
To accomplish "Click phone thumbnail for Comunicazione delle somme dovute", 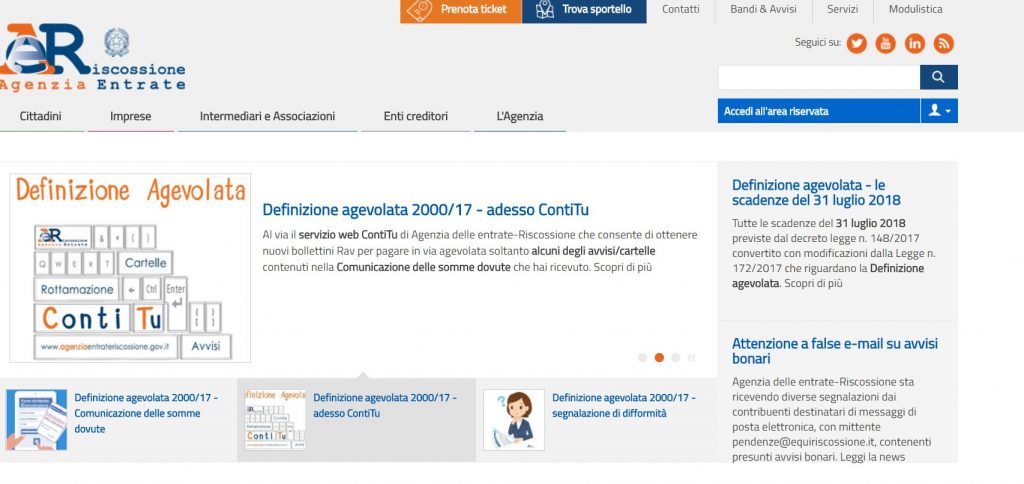I will coord(37,420).
